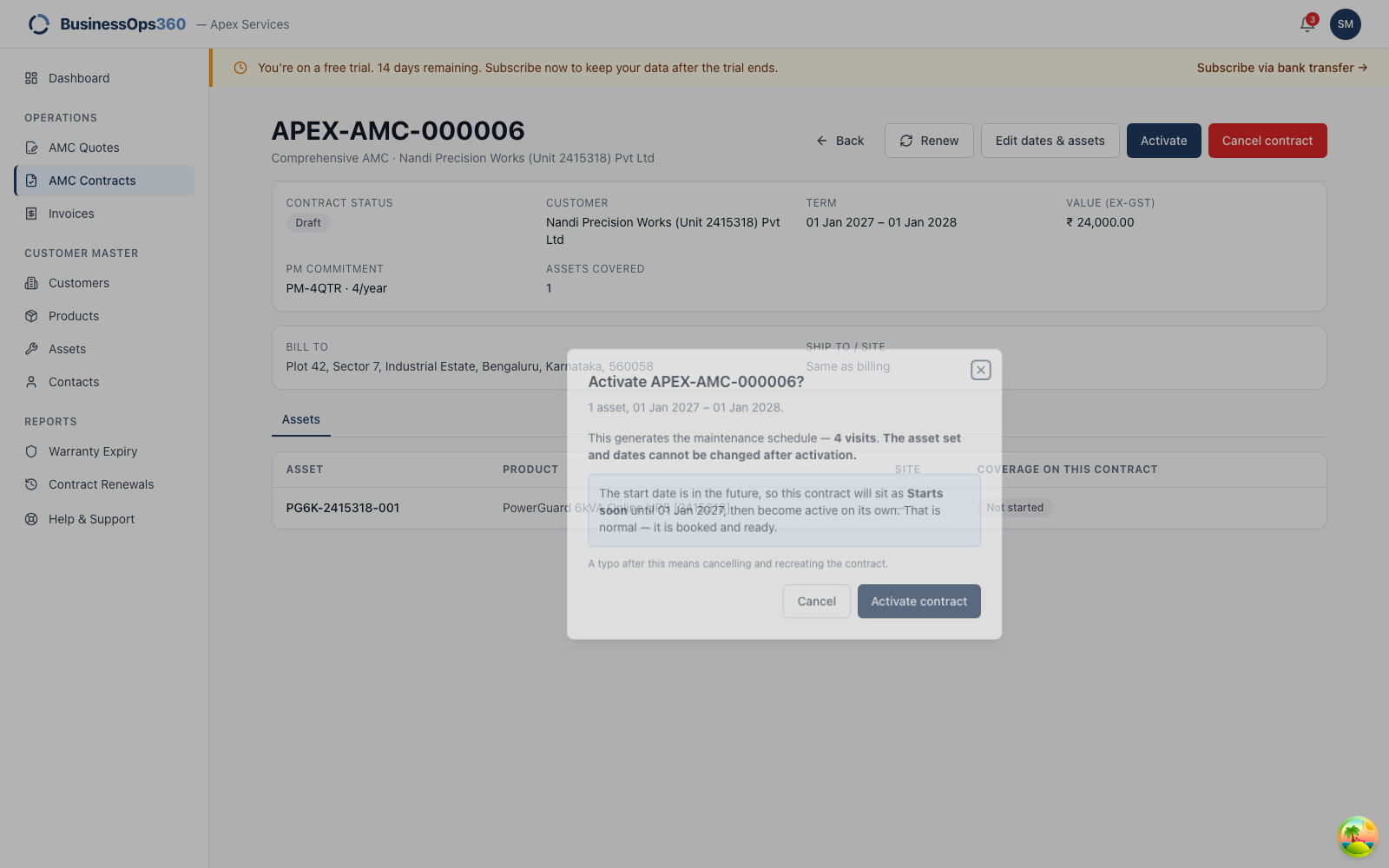Click the APEX-AMC-000006 page heading
This screenshot has width=1389, height=868.
coord(398,131)
